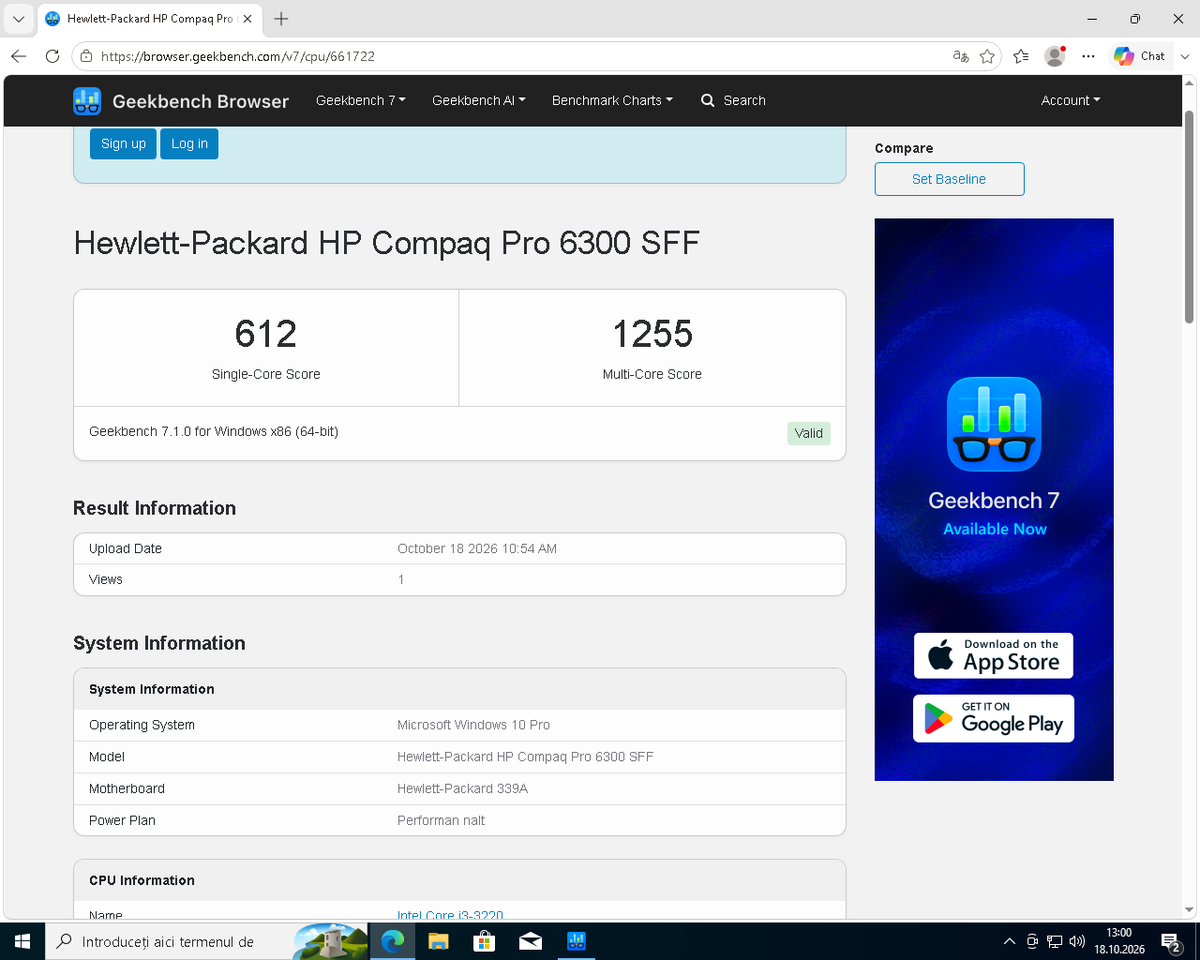Open Microsoft Store from taskbar
This screenshot has height=960, width=1200.
[484, 941]
